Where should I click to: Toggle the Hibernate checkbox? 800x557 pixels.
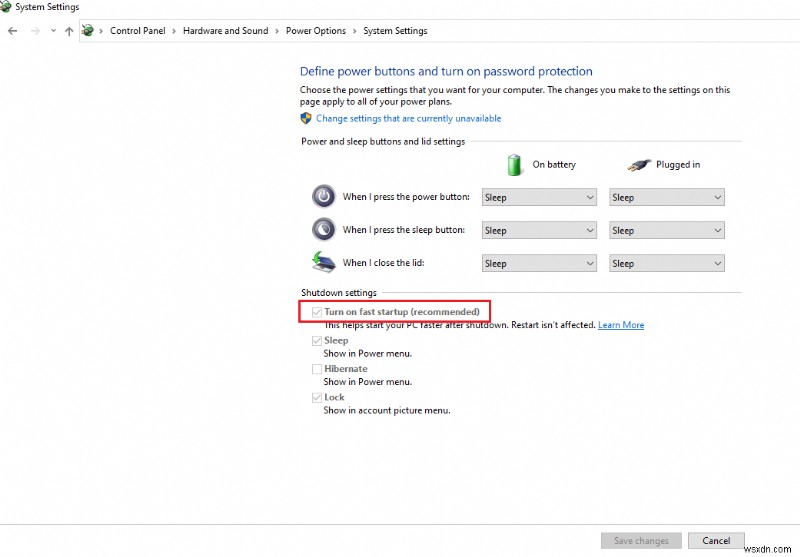(x=316, y=369)
